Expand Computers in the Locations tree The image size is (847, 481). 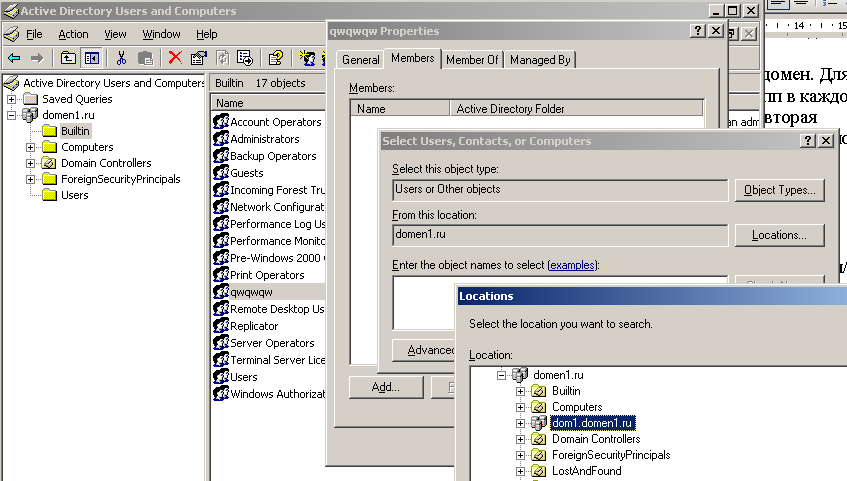tap(520, 407)
